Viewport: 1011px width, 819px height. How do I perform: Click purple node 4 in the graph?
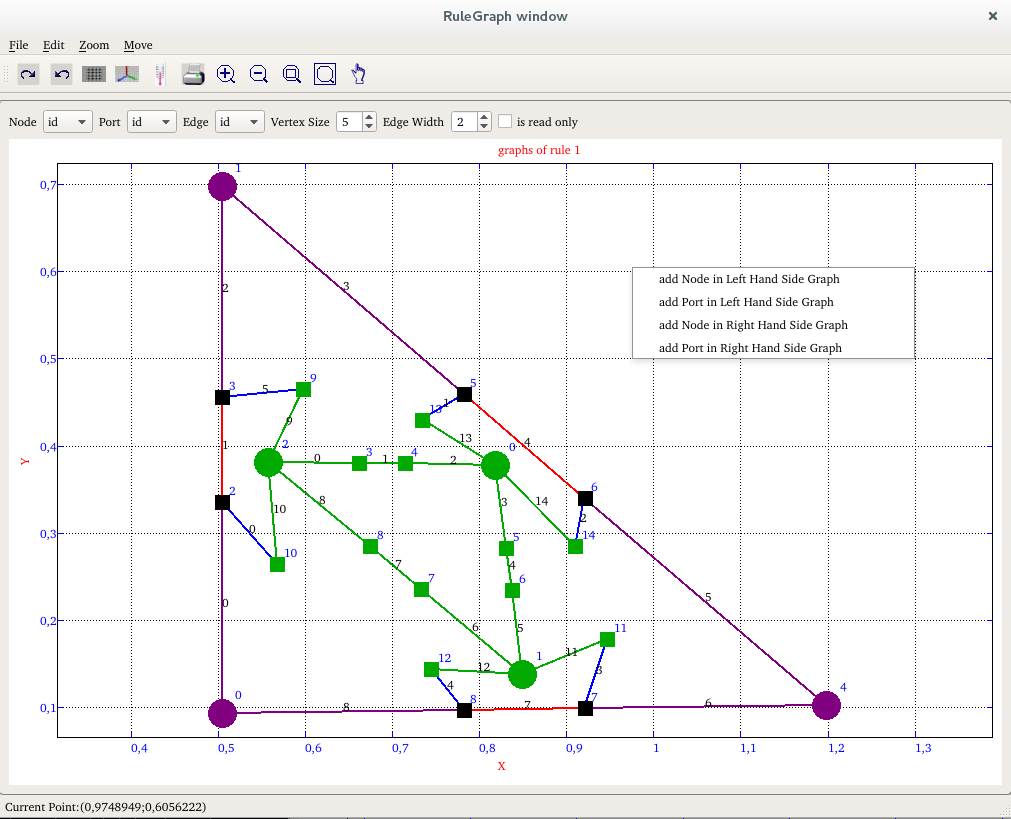(x=826, y=705)
